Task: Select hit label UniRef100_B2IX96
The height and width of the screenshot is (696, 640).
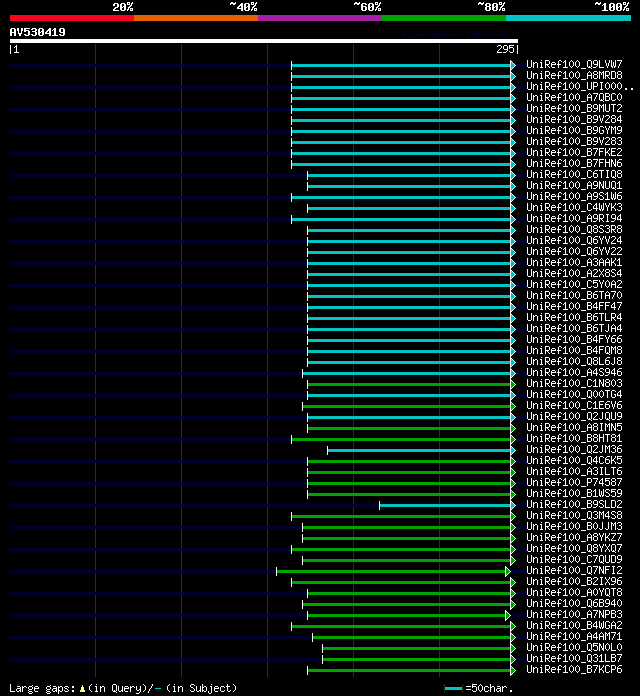Action: tap(574, 581)
